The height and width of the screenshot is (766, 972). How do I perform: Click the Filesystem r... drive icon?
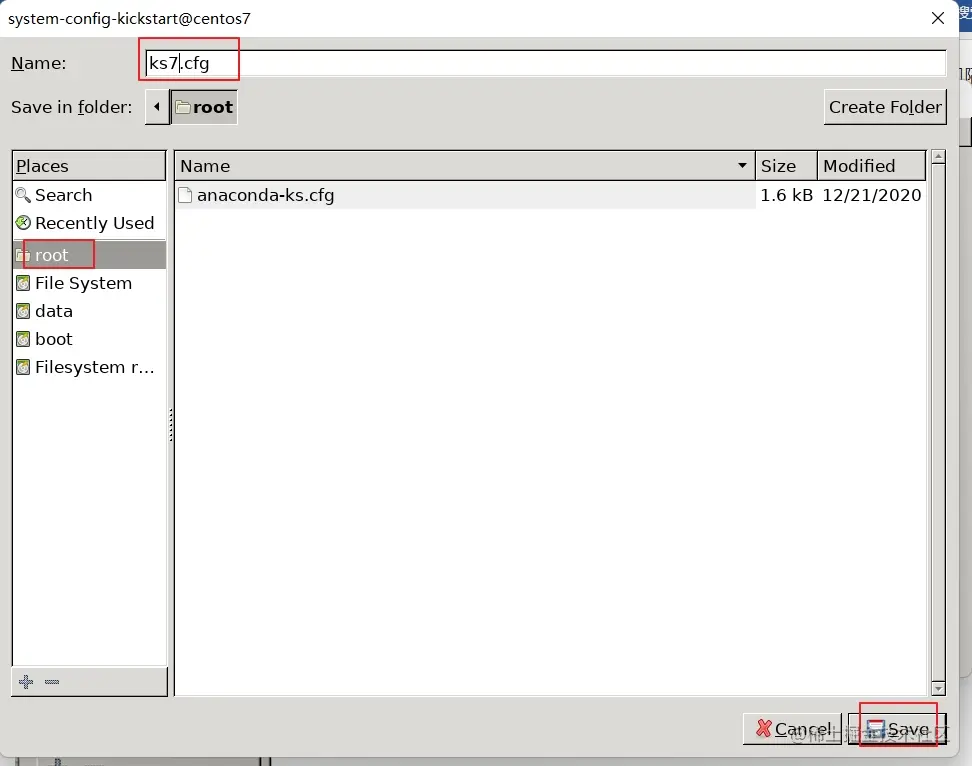coord(23,367)
